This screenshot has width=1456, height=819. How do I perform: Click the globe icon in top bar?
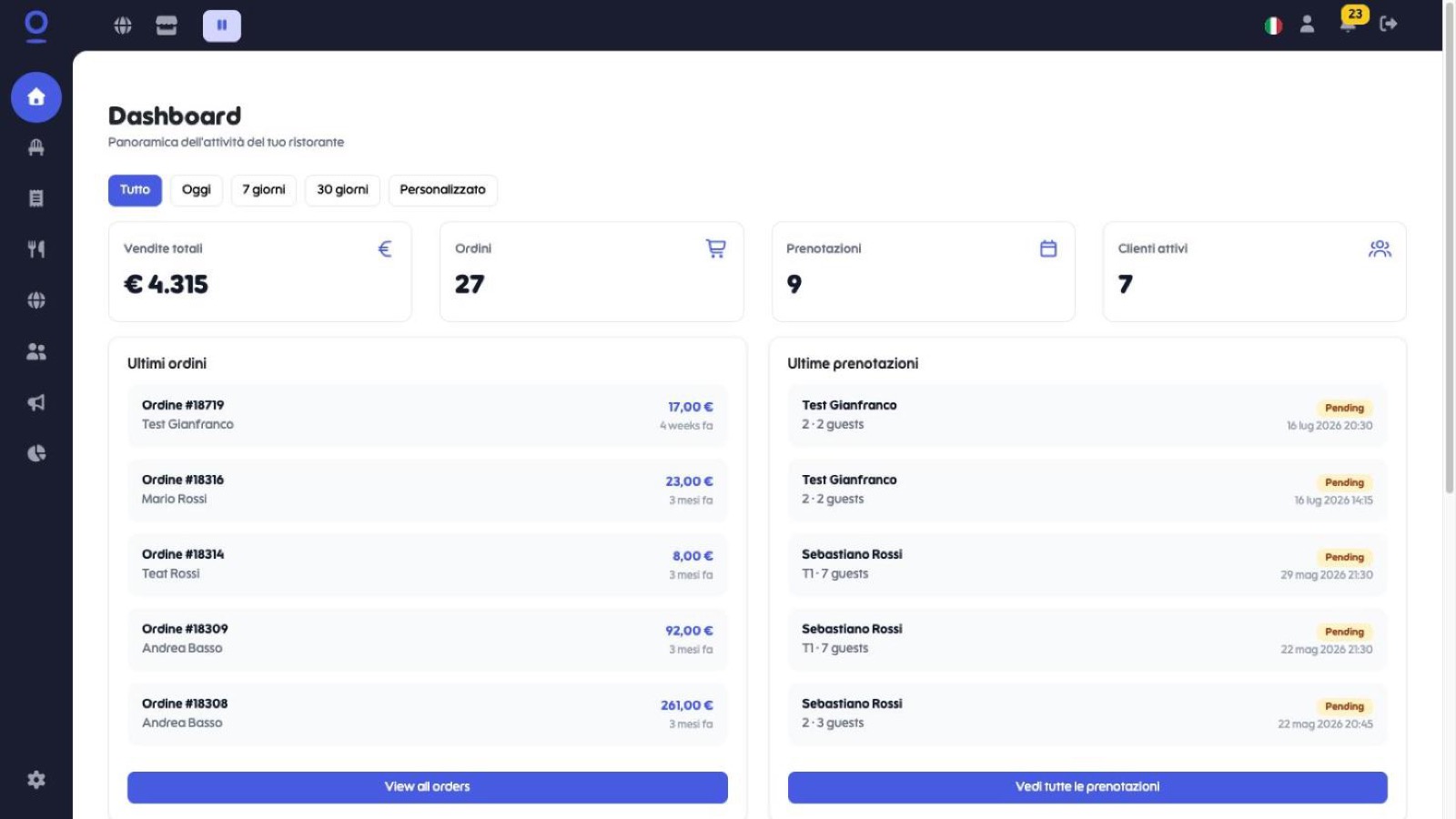(x=123, y=25)
